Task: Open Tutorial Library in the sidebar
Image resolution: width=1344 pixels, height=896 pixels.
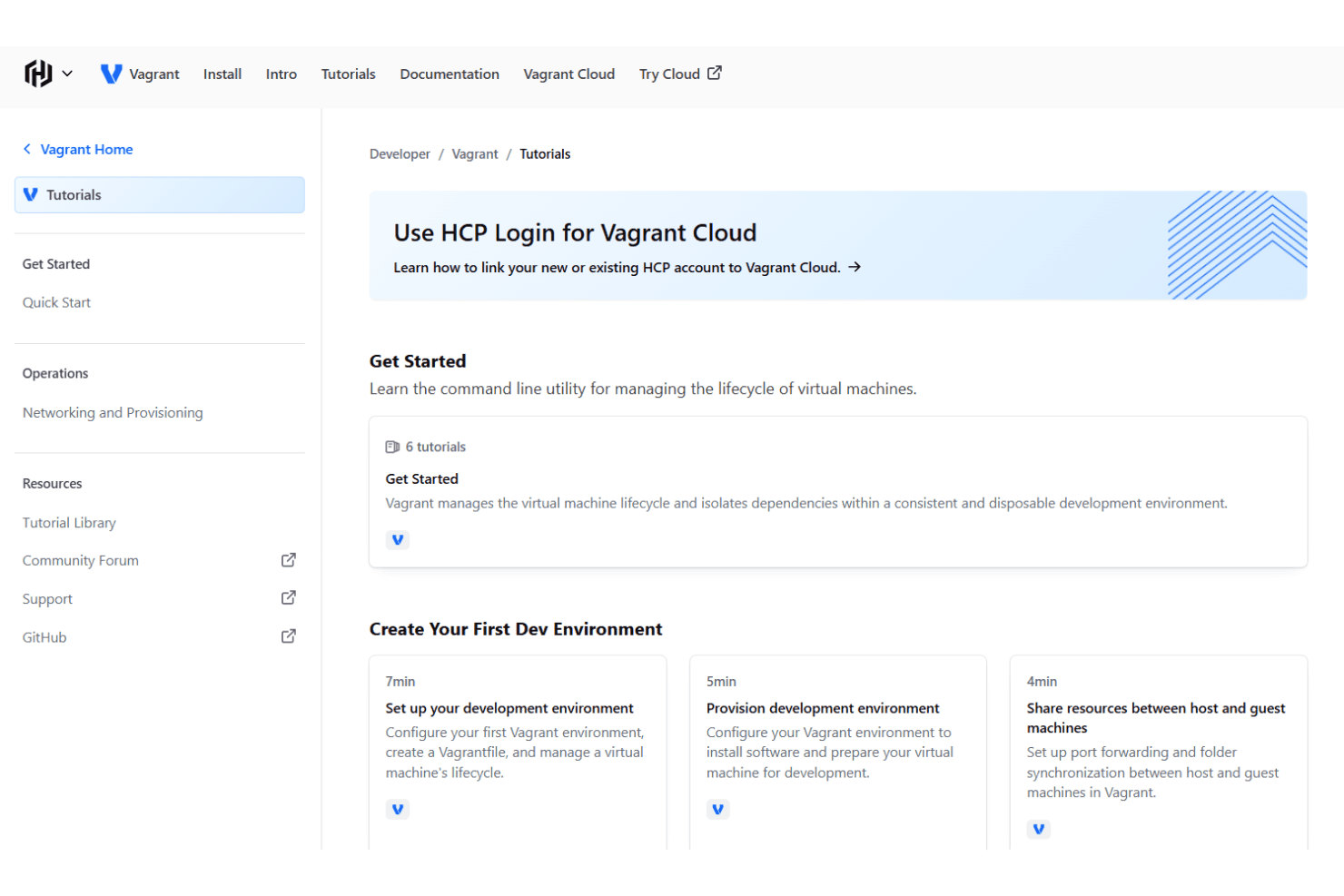Action: pyautogui.click(x=69, y=523)
